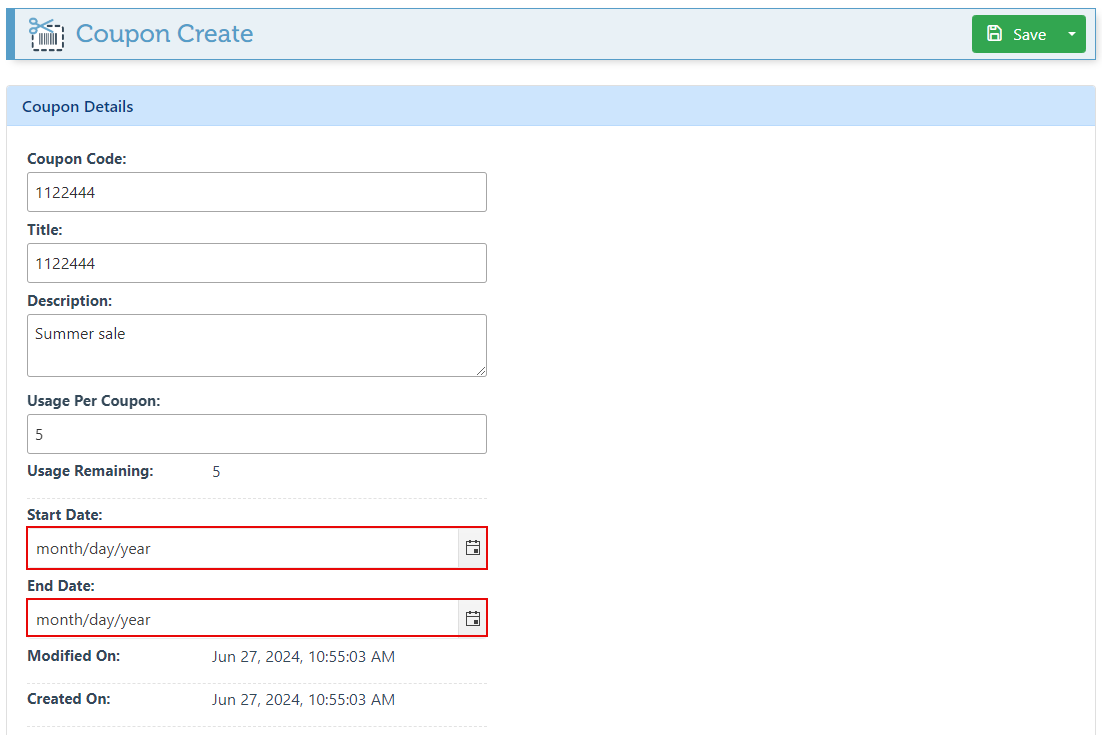
Task: Open the Start Date calendar picker icon
Action: [473, 548]
